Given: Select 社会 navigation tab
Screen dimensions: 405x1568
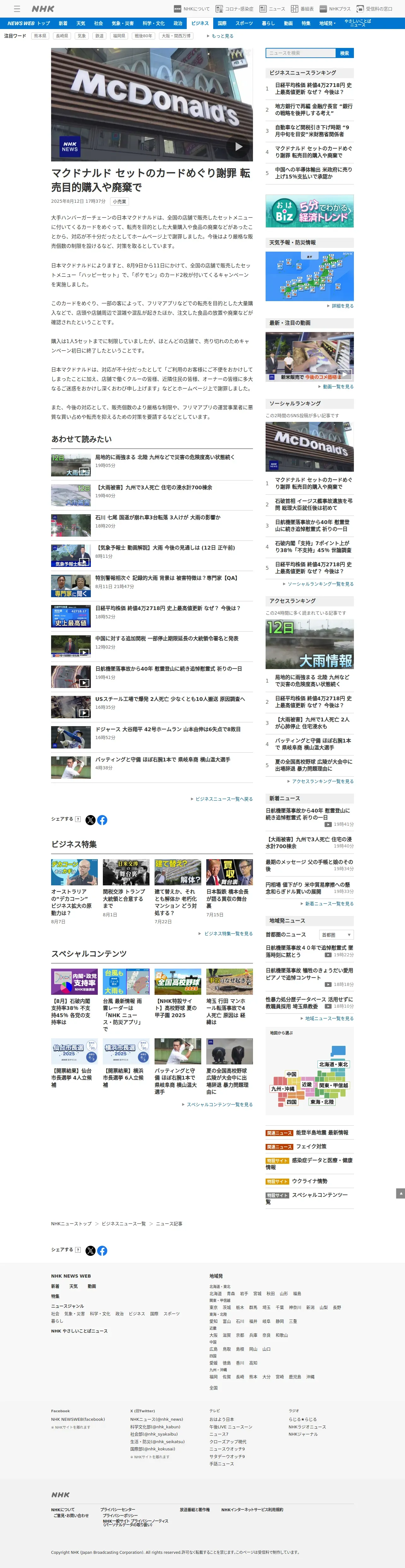Looking at the screenshot, I should (x=98, y=23).
